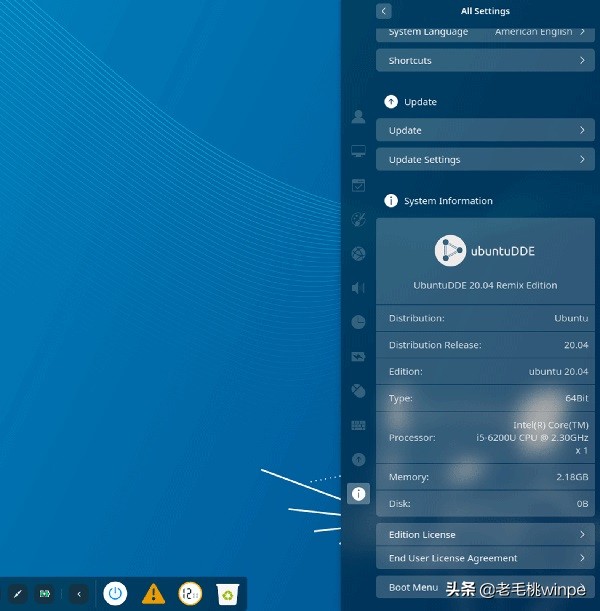600x611 pixels.
Task: Click 'UbuntuDDE 20.04 Remix Edition' text
Action: (x=485, y=285)
